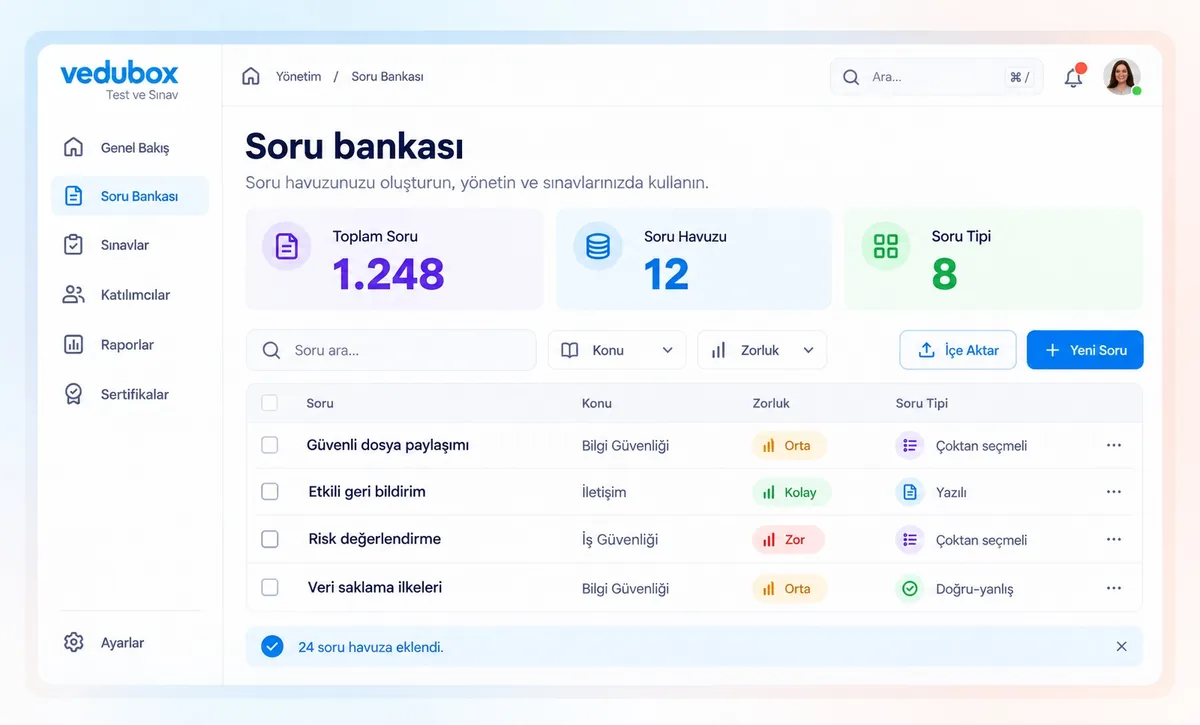Sort by the Zorluk column header
Viewport: 1200px width, 725px height.
(771, 403)
